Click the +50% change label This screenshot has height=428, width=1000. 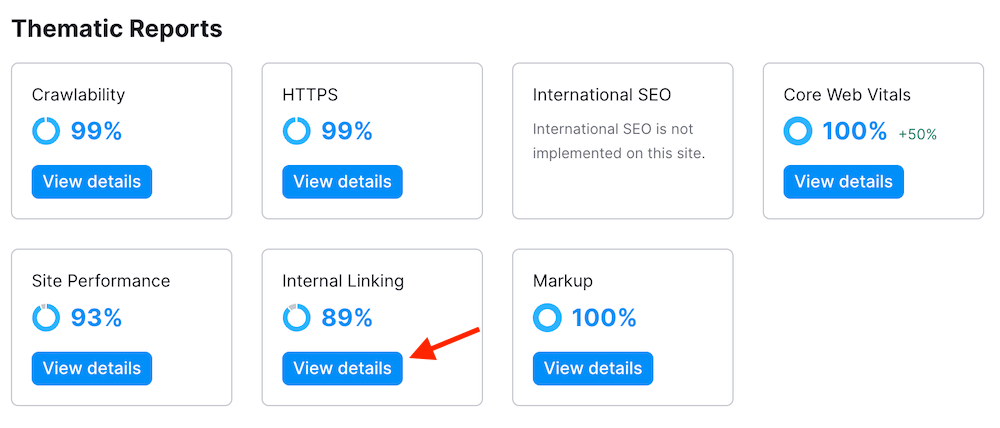[917, 134]
